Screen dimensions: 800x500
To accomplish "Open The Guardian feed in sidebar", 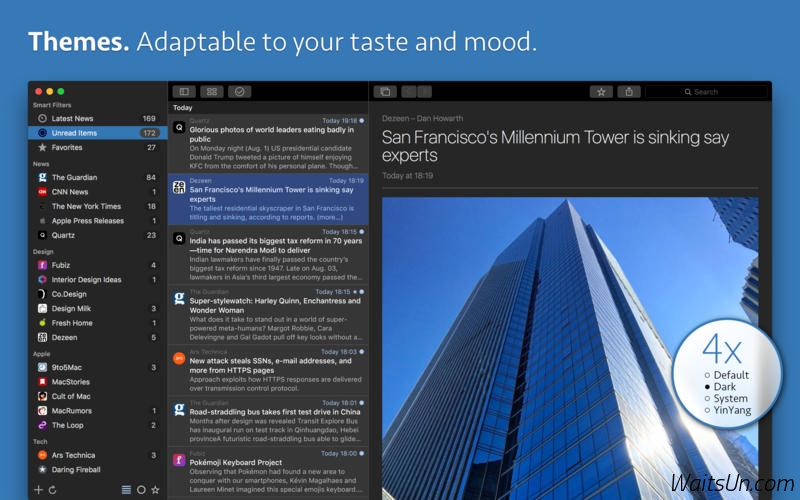I will [74, 177].
